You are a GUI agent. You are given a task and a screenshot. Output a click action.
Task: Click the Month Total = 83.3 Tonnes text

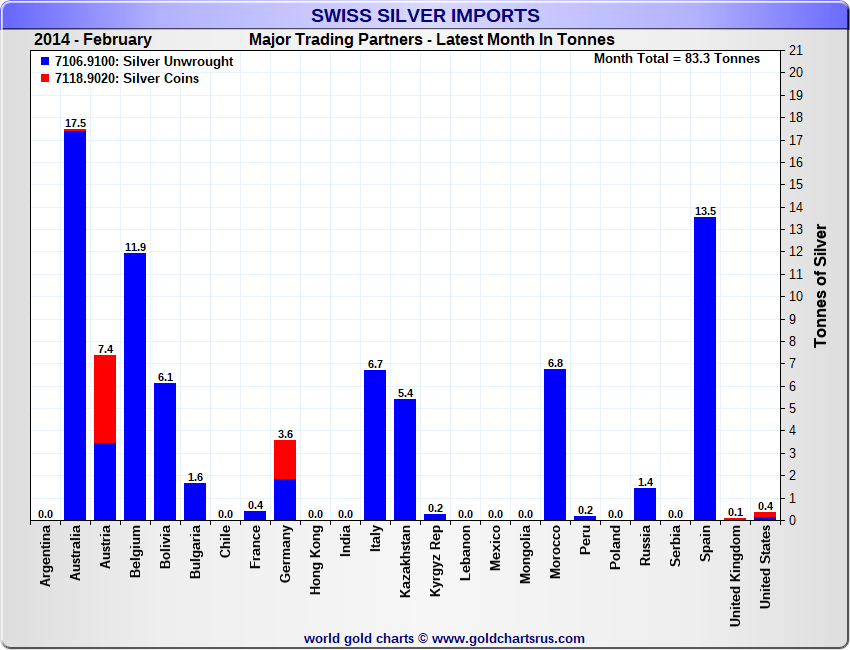click(x=677, y=59)
